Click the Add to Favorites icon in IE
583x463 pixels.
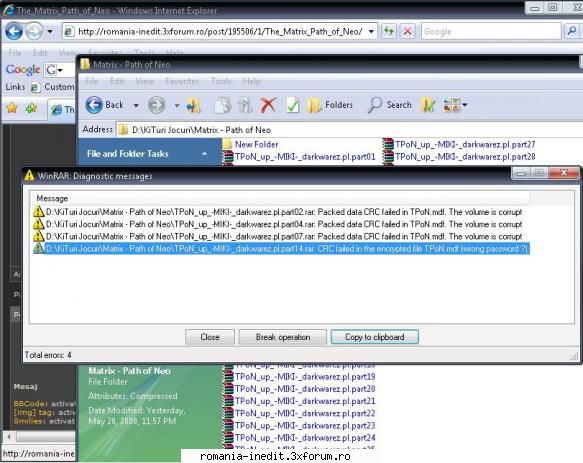(32, 108)
